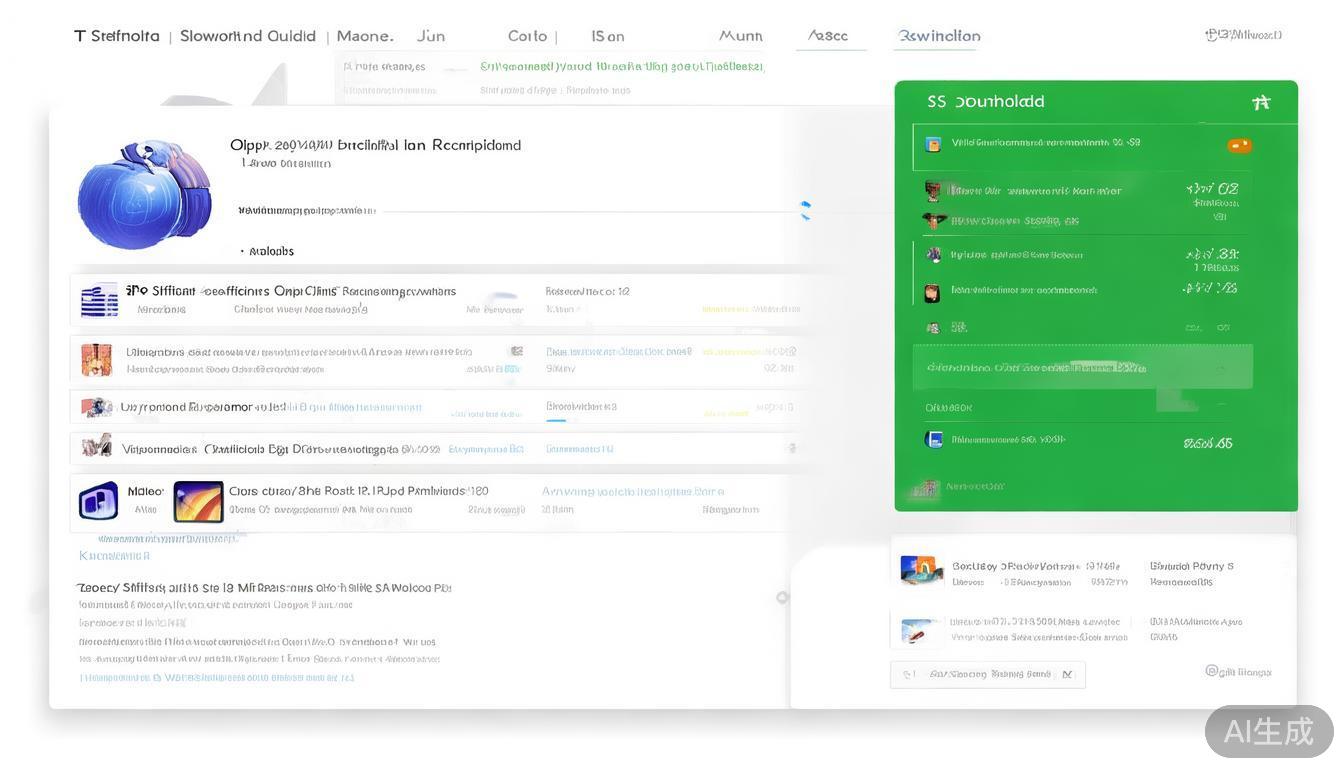Click the circular refresh icon beside the results list
This screenshot has height=768, width=1344.
pos(782,597)
